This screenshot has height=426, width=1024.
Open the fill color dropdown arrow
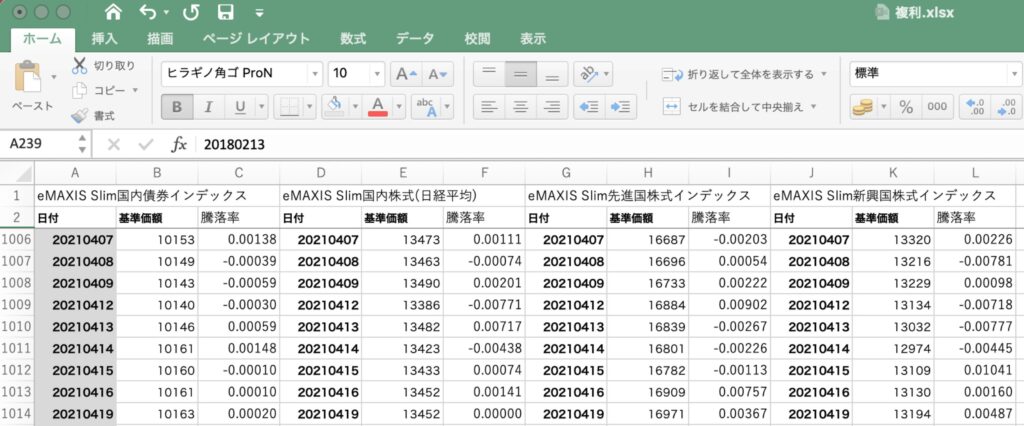355,106
